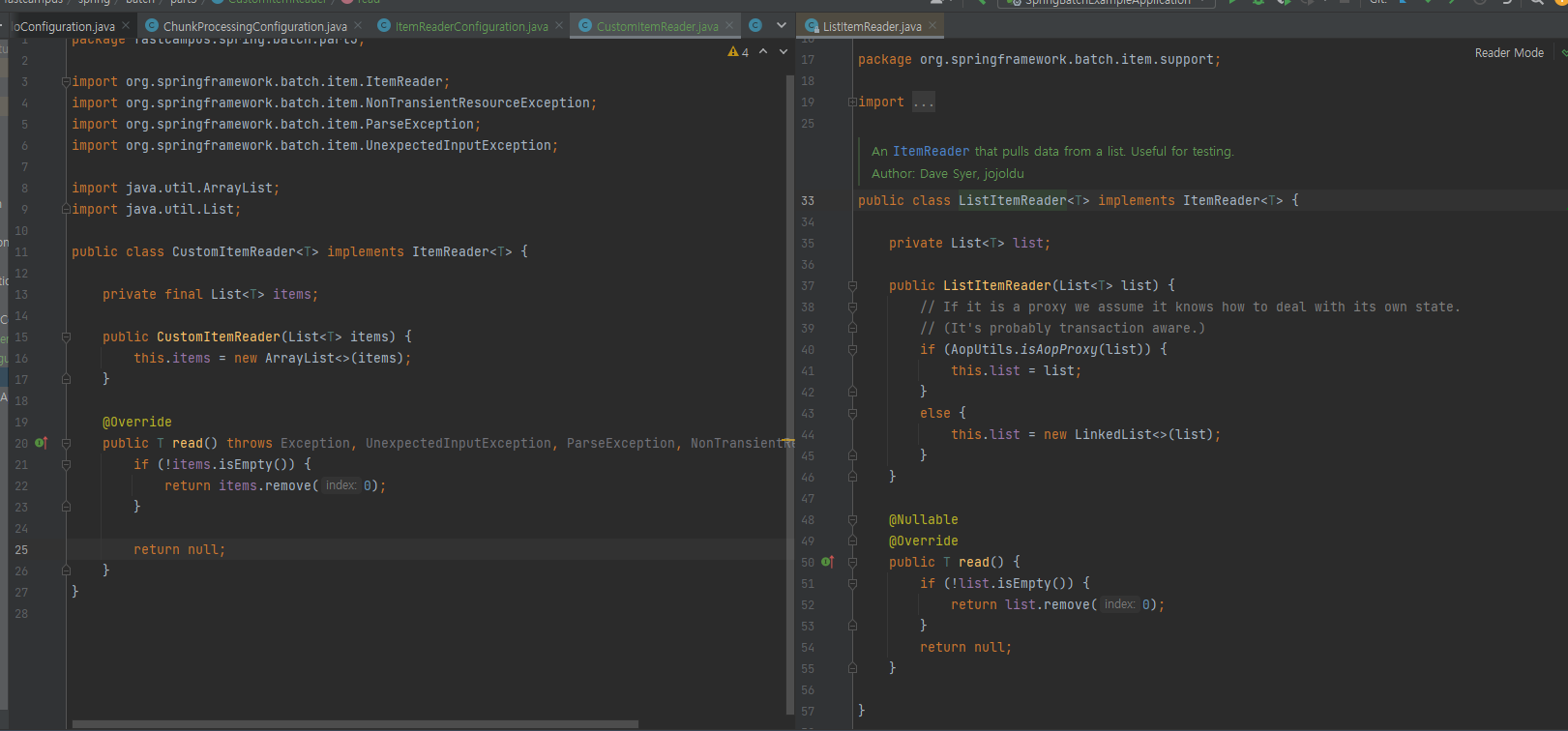
Task: Collapse the comment fold at line 38
Action: tap(852, 307)
